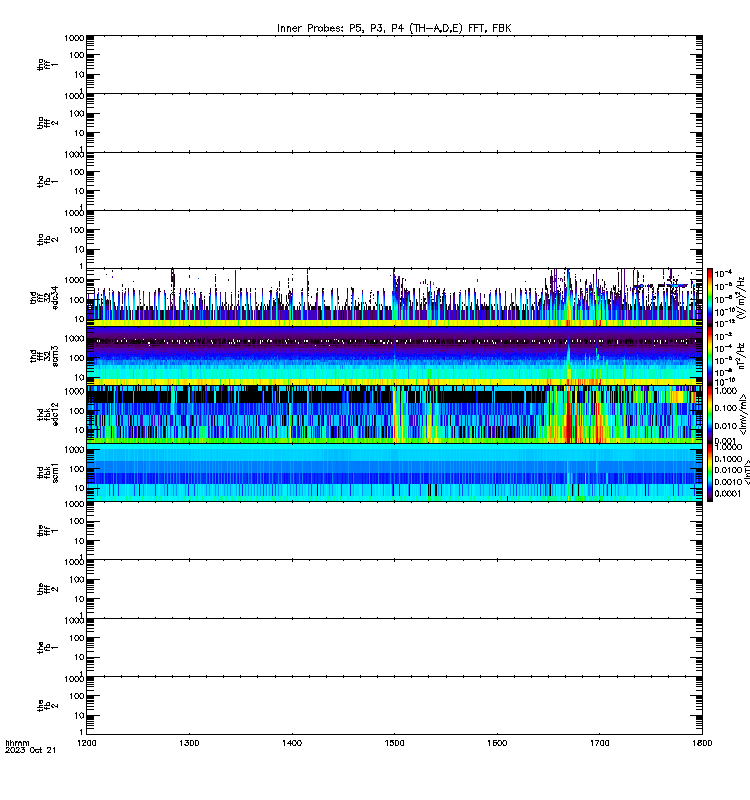
Task: Click the 'thd ff 32 scm3' panel label
Action: 44,356
